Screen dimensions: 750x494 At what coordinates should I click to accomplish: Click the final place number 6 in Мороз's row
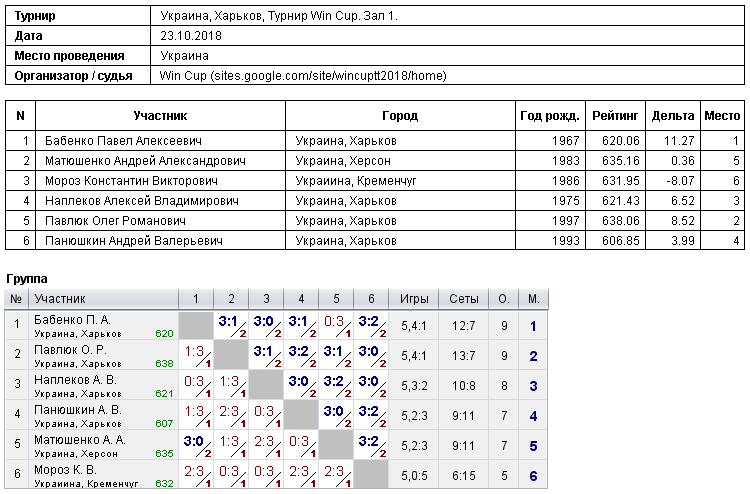point(533,476)
